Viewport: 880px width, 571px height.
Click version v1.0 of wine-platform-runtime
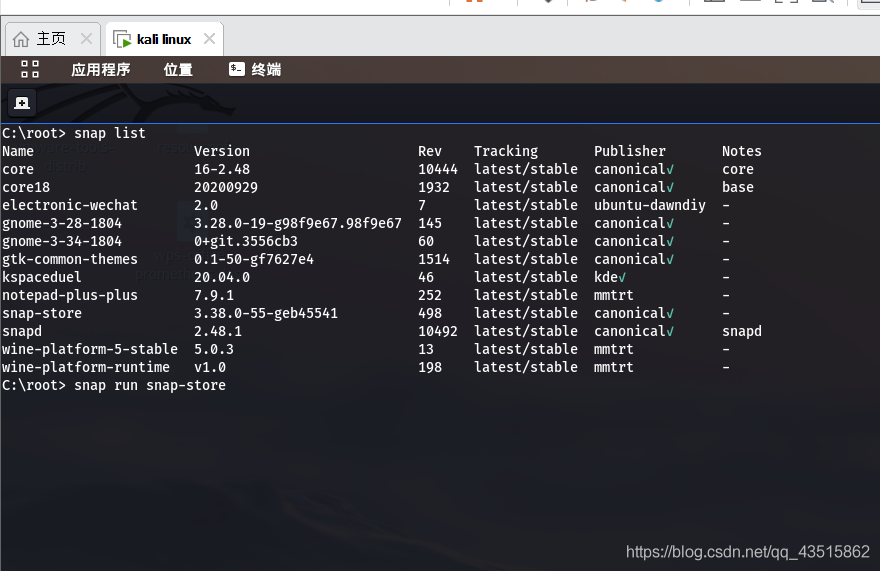pyautogui.click(x=210, y=367)
